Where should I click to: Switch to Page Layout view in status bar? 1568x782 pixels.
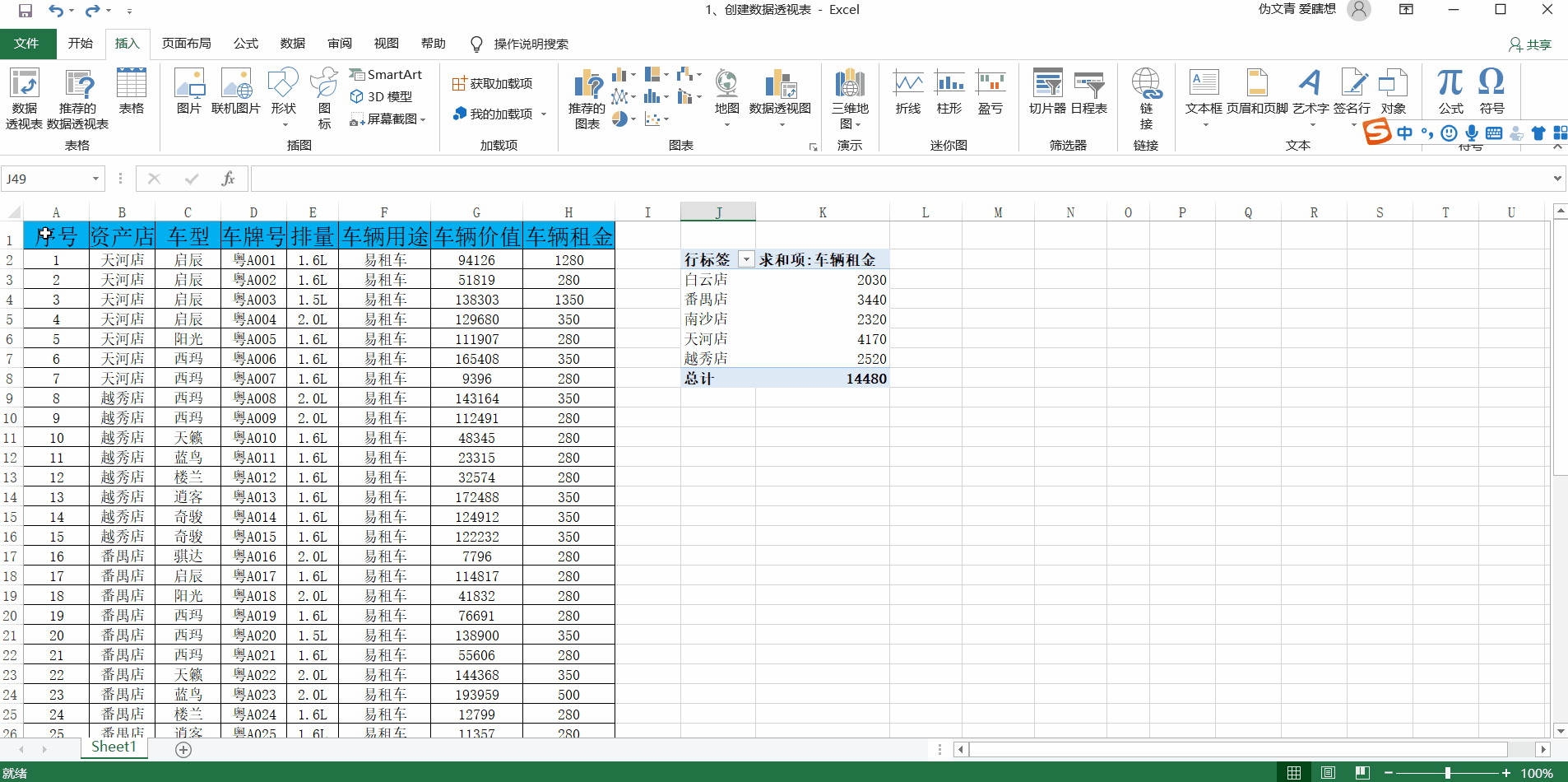click(x=1328, y=773)
